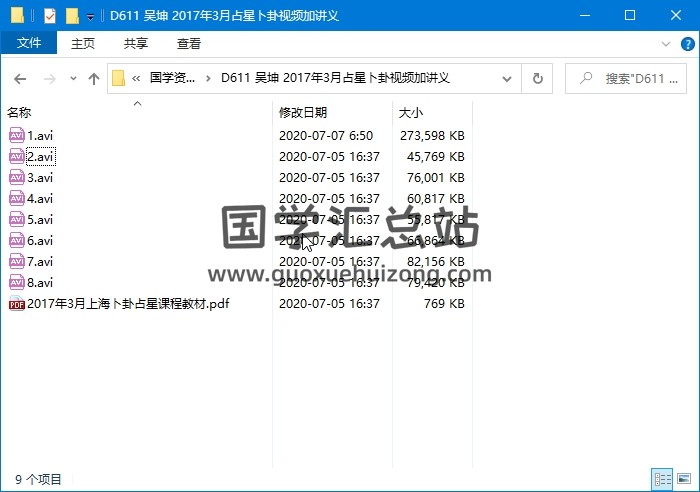Click the forward navigation arrow
This screenshot has height=492, width=700.
[x=50, y=79]
